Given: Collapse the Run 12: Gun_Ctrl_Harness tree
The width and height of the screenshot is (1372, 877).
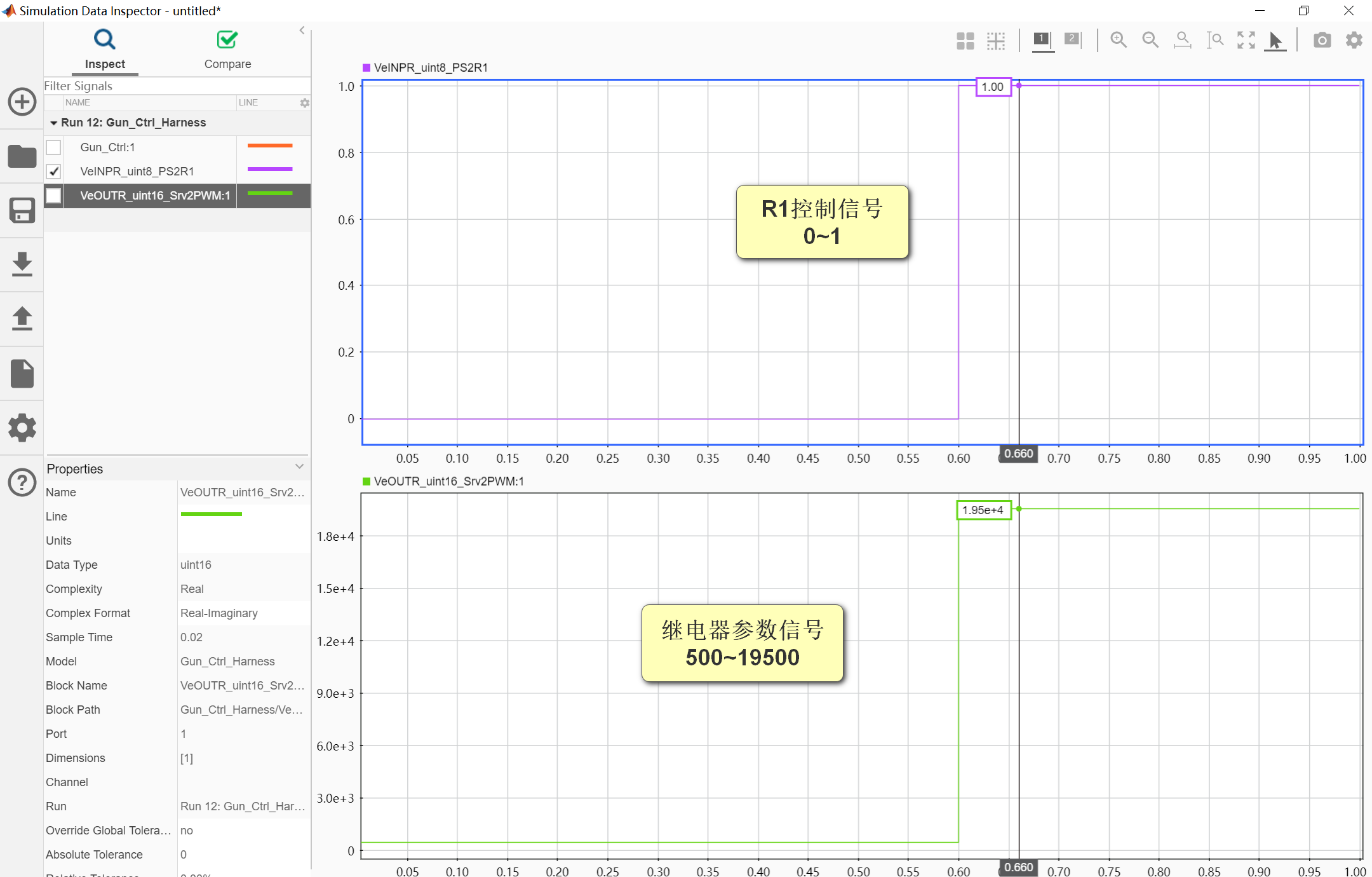Looking at the screenshot, I should (53, 123).
